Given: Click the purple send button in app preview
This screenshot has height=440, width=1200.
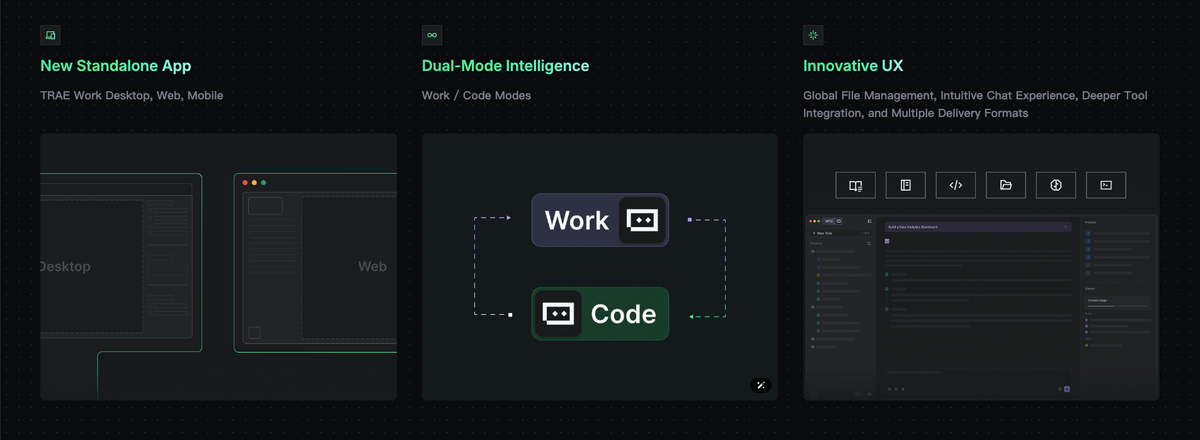Looking at the screenshot, I should (x=1067, y=389).
